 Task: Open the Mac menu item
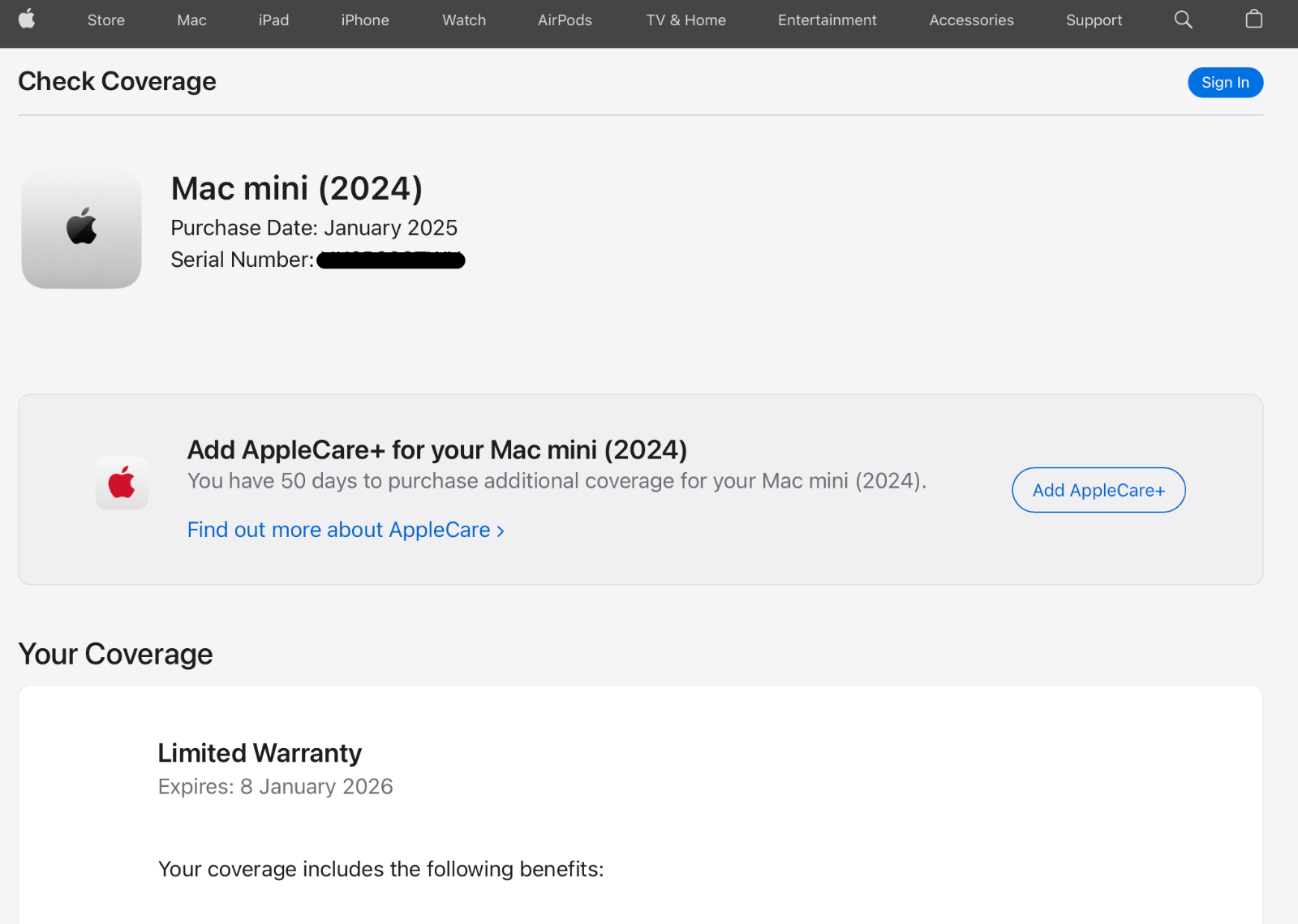click(x=191, y=20)
